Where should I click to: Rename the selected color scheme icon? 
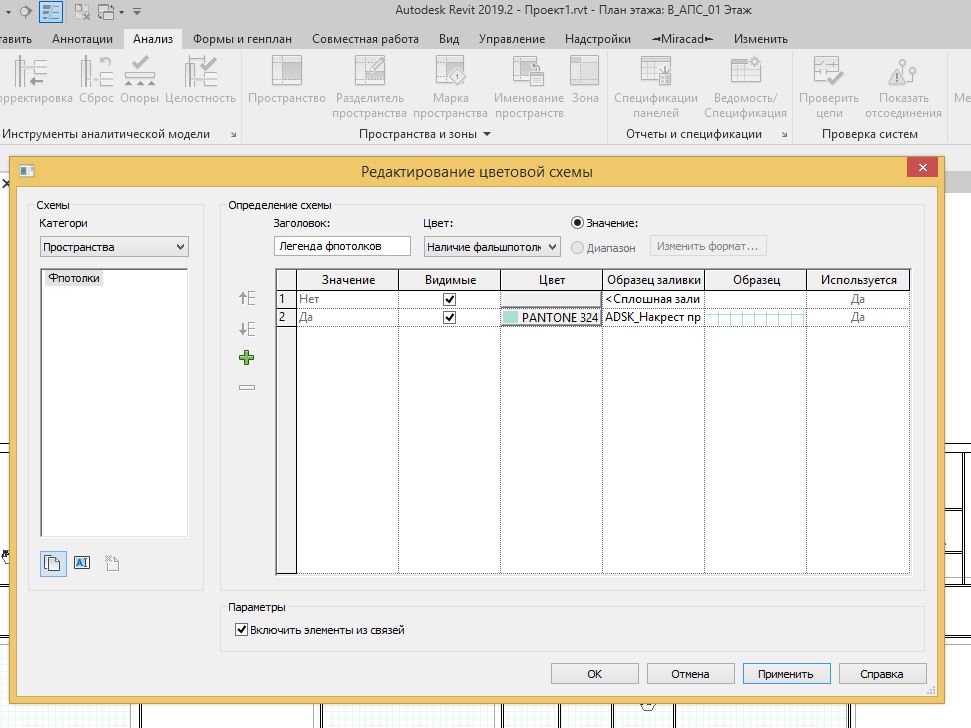[82, 563]
